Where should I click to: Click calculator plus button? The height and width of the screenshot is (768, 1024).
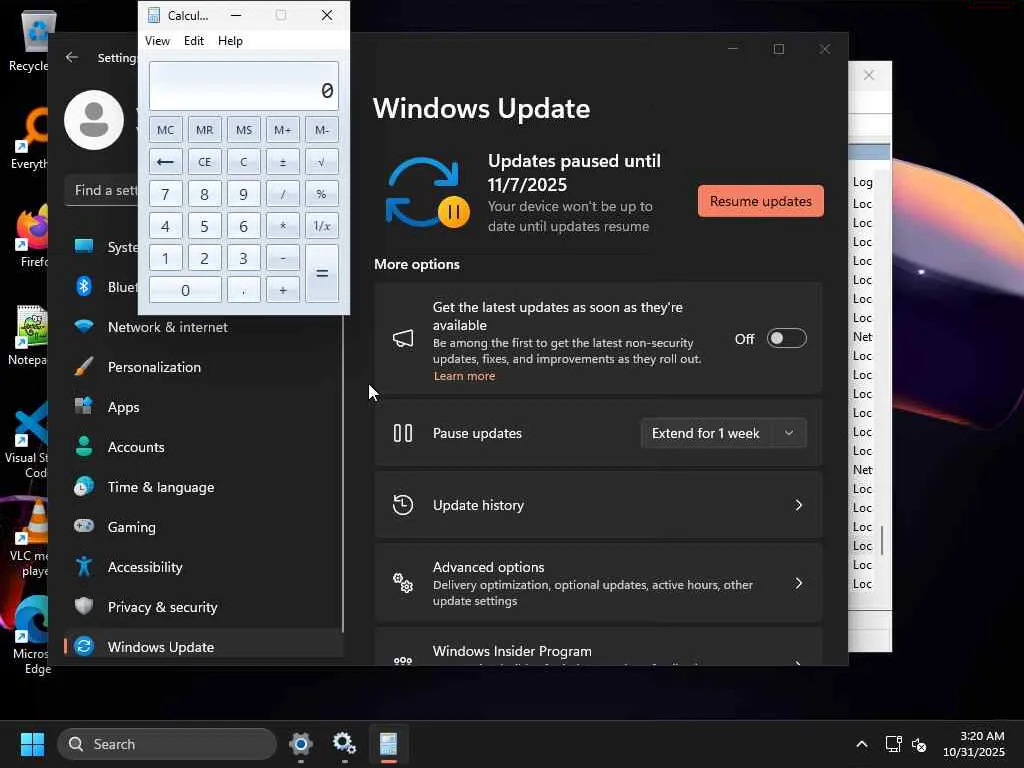click(x=283, y=289)
